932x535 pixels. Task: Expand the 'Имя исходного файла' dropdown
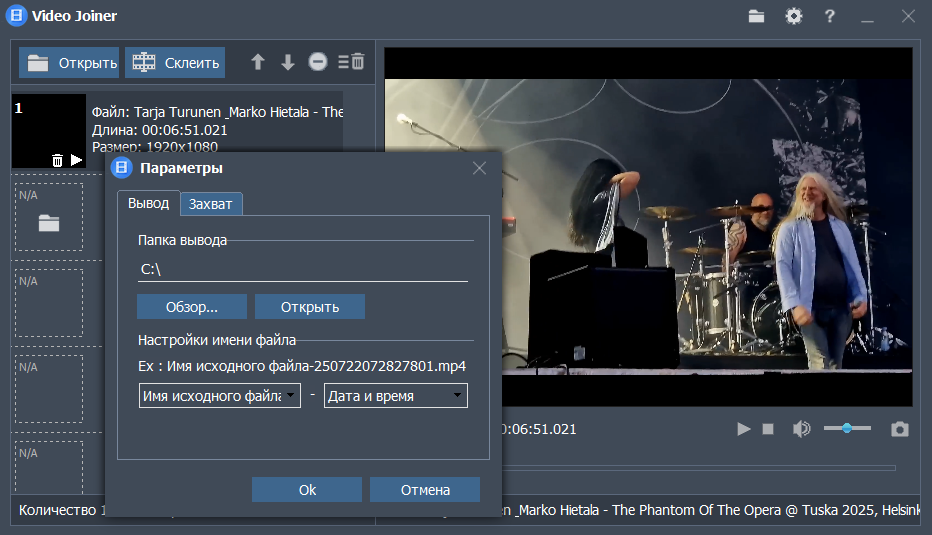pos(220,396)
